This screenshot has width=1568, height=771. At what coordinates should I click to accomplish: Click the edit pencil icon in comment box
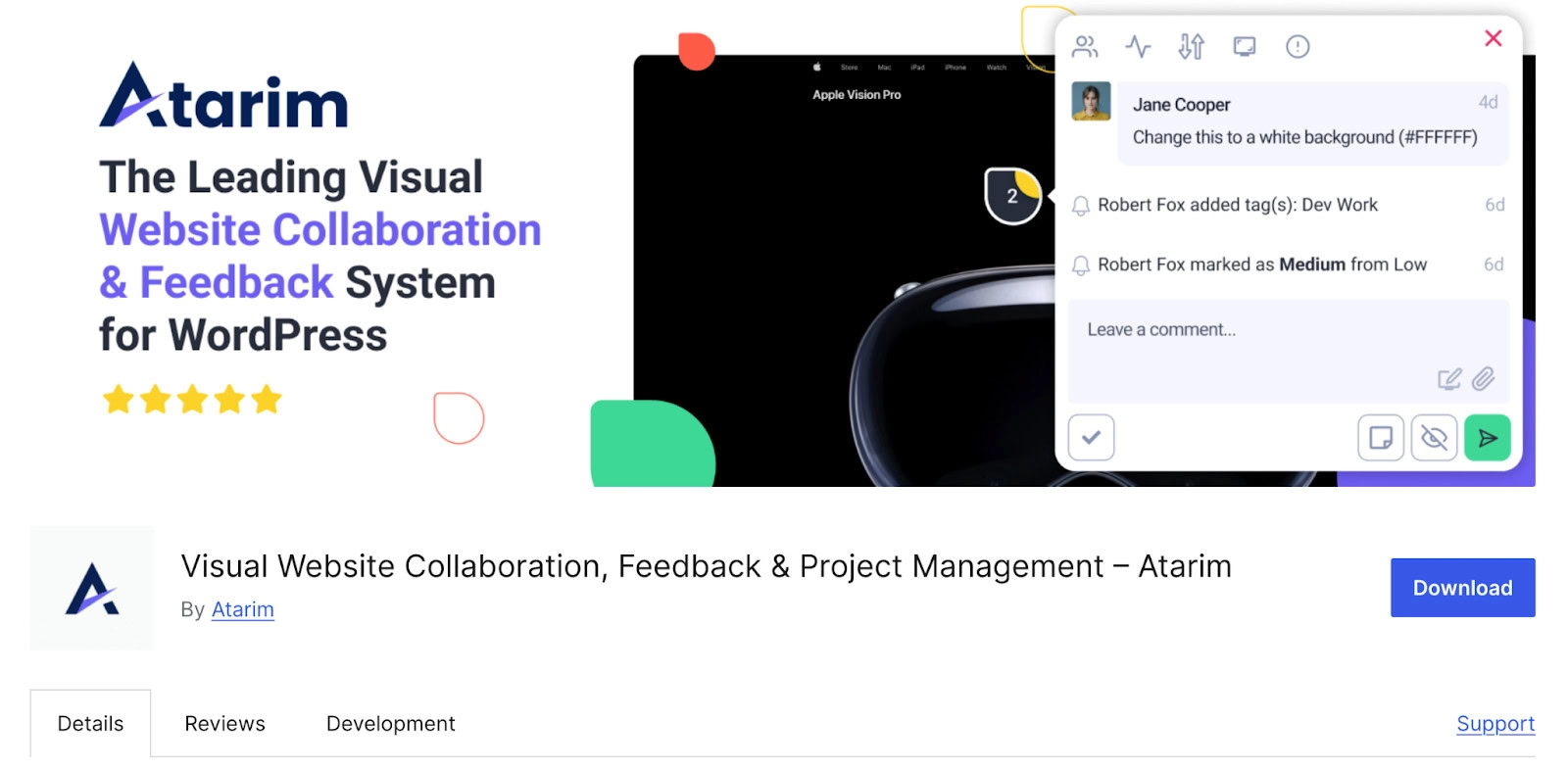[1448, 379]
